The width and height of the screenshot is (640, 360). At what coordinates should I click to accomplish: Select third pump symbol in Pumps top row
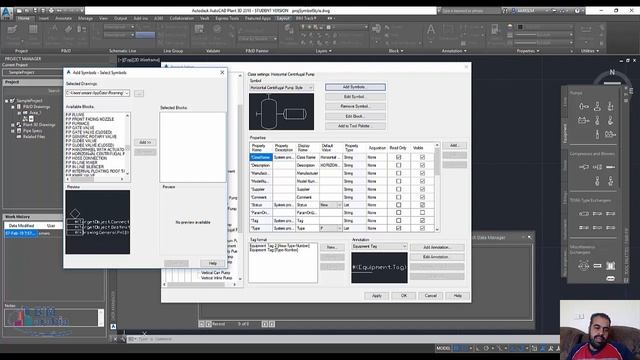coord(611,107)
